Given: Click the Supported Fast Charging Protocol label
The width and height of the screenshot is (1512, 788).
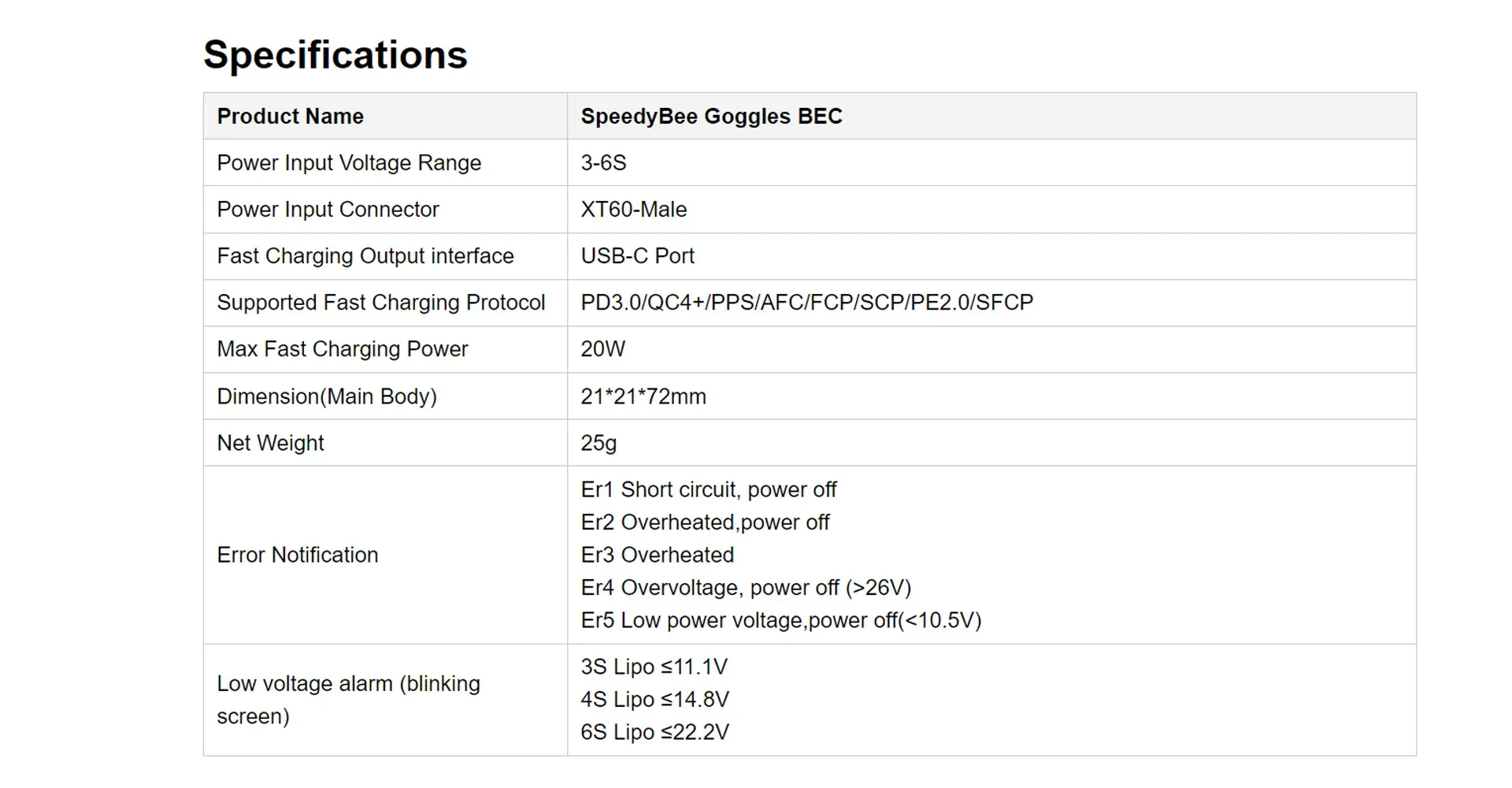Looking at the screenshot, I should coord(381,303).
